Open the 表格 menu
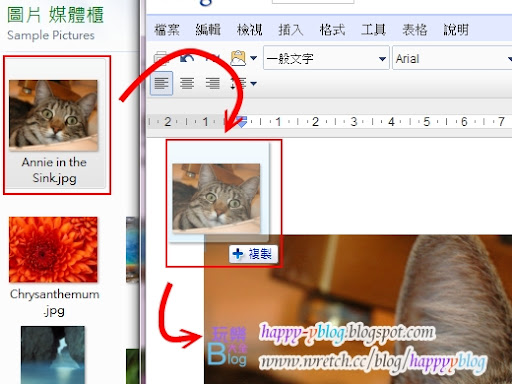 pos(415,30)
